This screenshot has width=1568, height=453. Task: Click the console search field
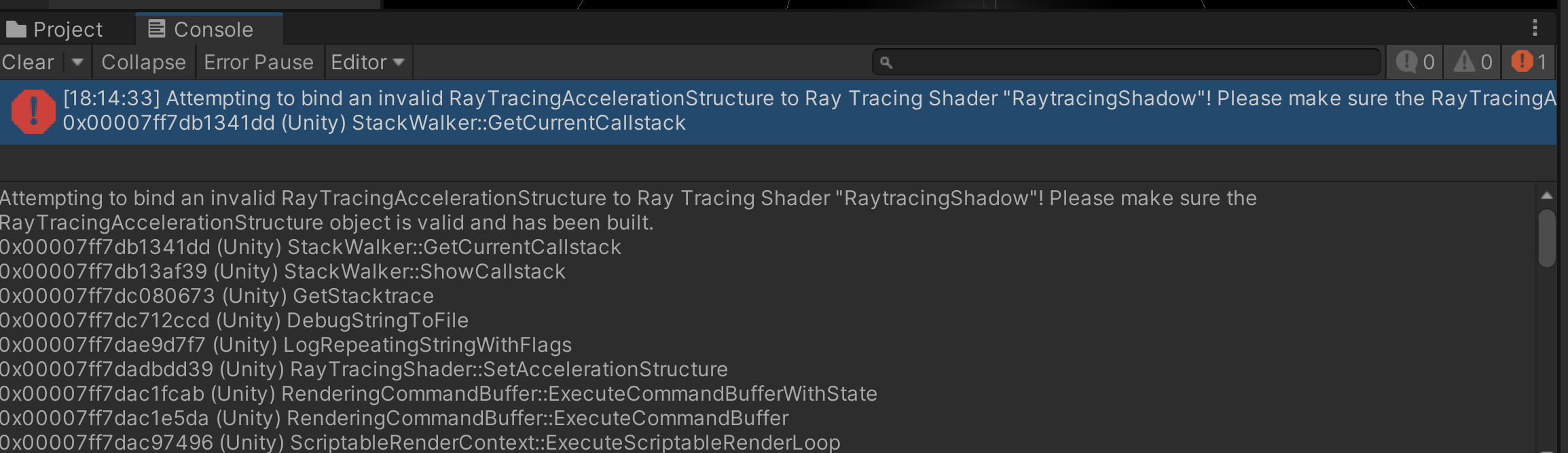pyautogui.click(x=1127, y=62)
